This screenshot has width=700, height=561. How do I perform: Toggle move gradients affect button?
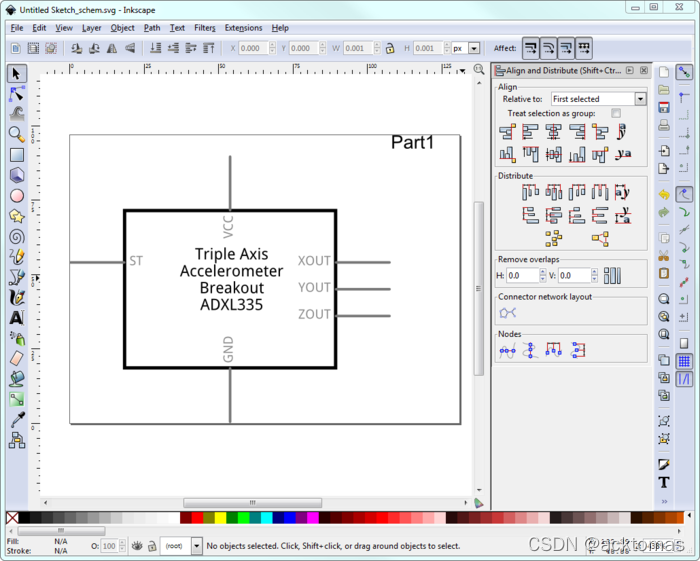tap(566, 48)
